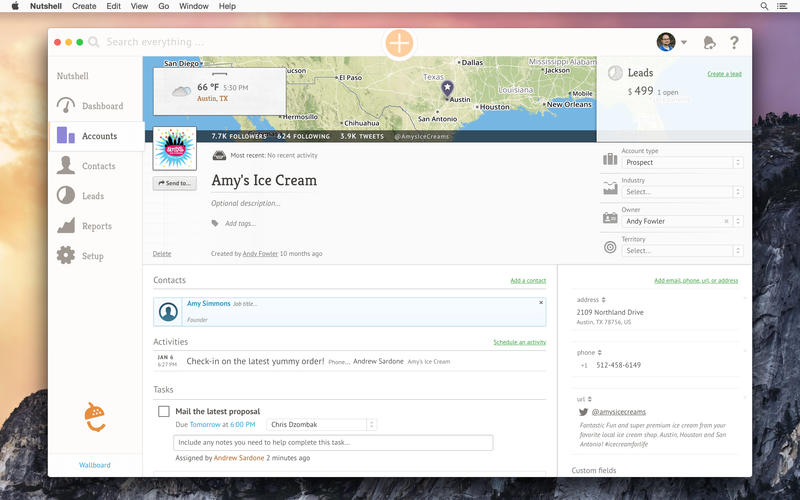Click the orange plus create button
Screen dimensions: 800x500
399,43
